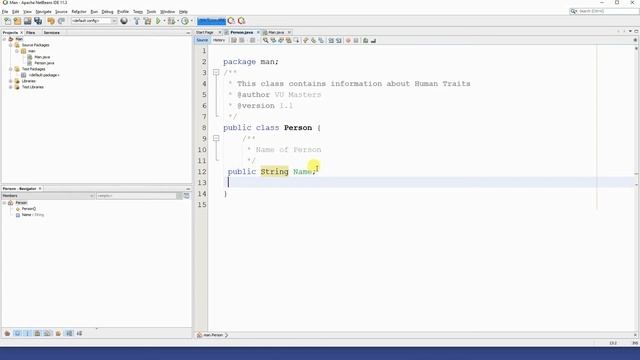Toggle Highlight Search in editor toolbar
The height and width of the screenshot is (360, 640).
(x=289, y=40)
